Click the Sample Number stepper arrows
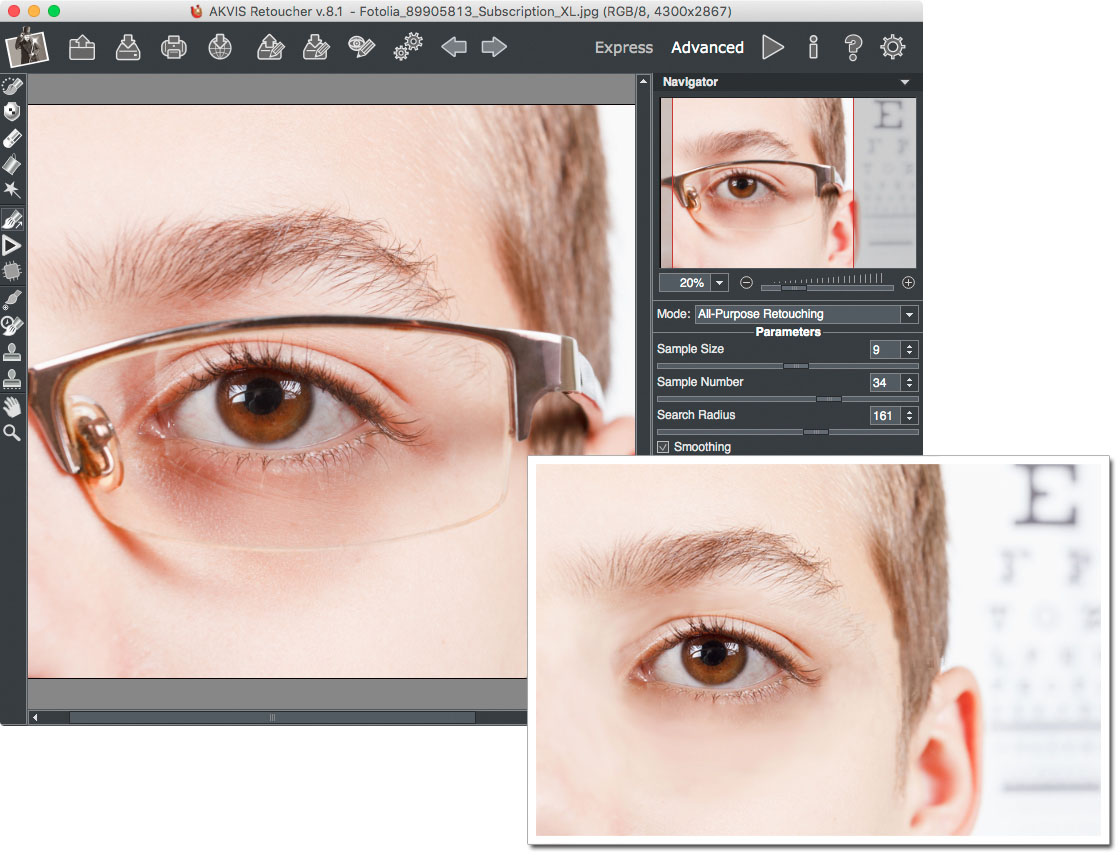This screenshot has width=1120, height=855. click(x=909, y=382)
